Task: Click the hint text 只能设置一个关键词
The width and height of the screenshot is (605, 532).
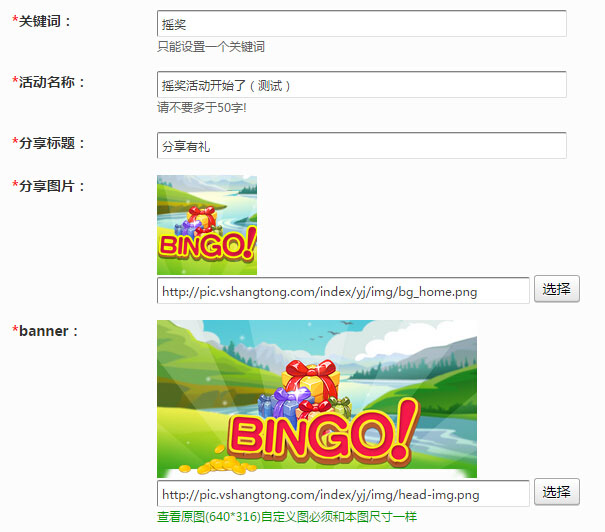Action: [211, 47]
